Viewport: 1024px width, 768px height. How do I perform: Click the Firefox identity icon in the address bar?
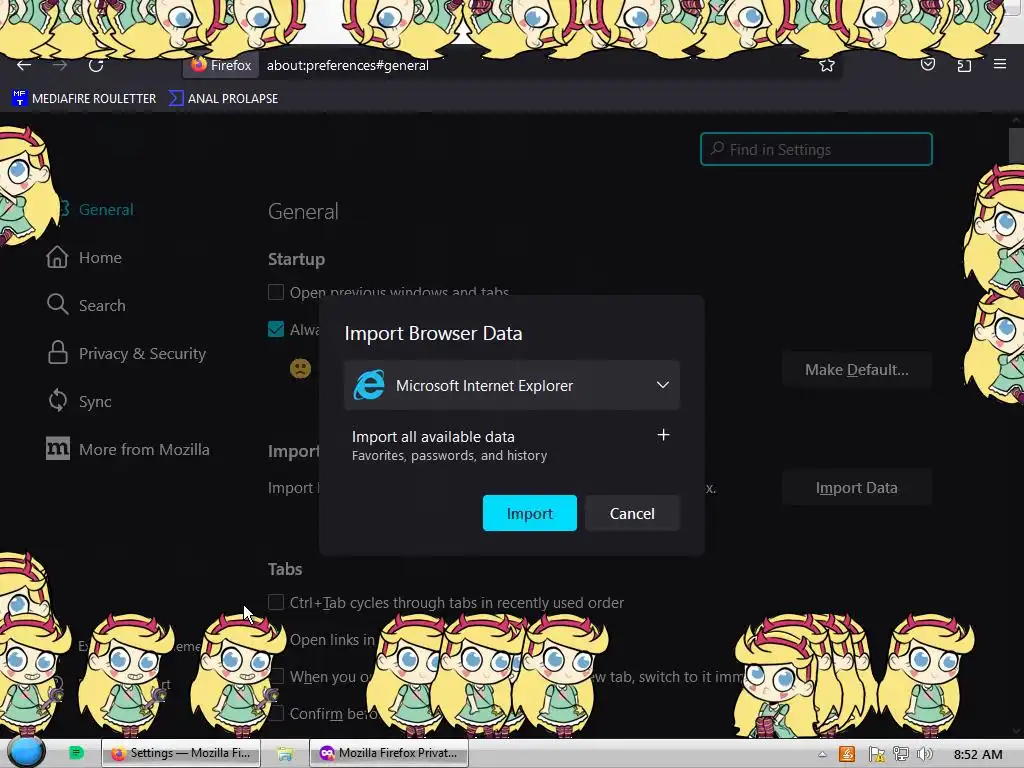point(221,65)
